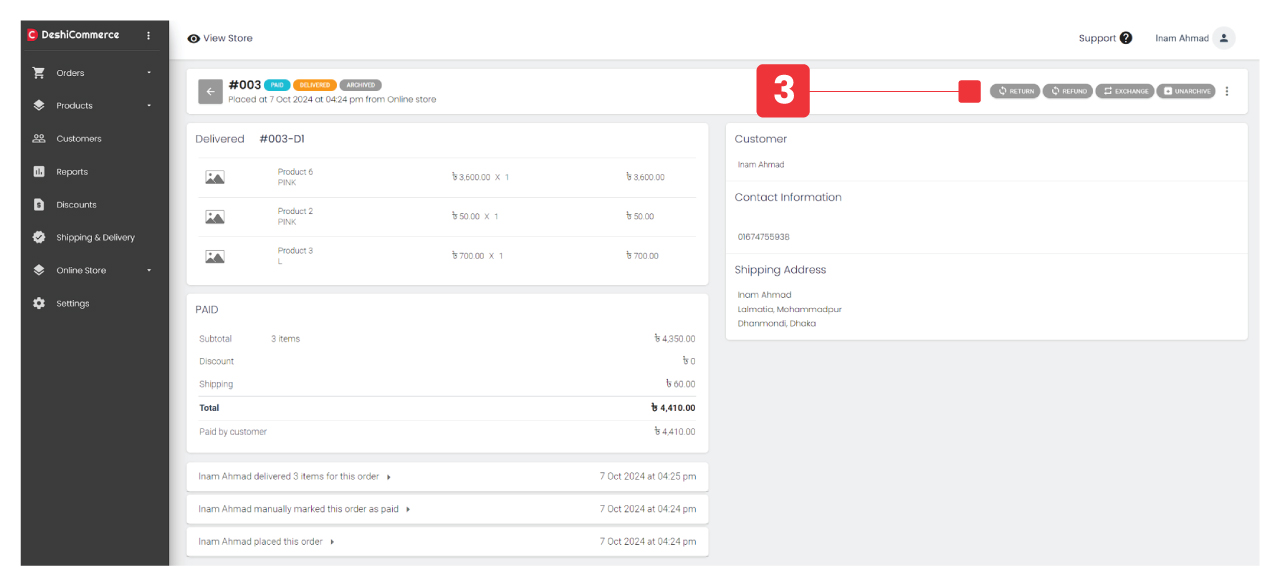Click the back arrow beside order #003

(210, 91)
